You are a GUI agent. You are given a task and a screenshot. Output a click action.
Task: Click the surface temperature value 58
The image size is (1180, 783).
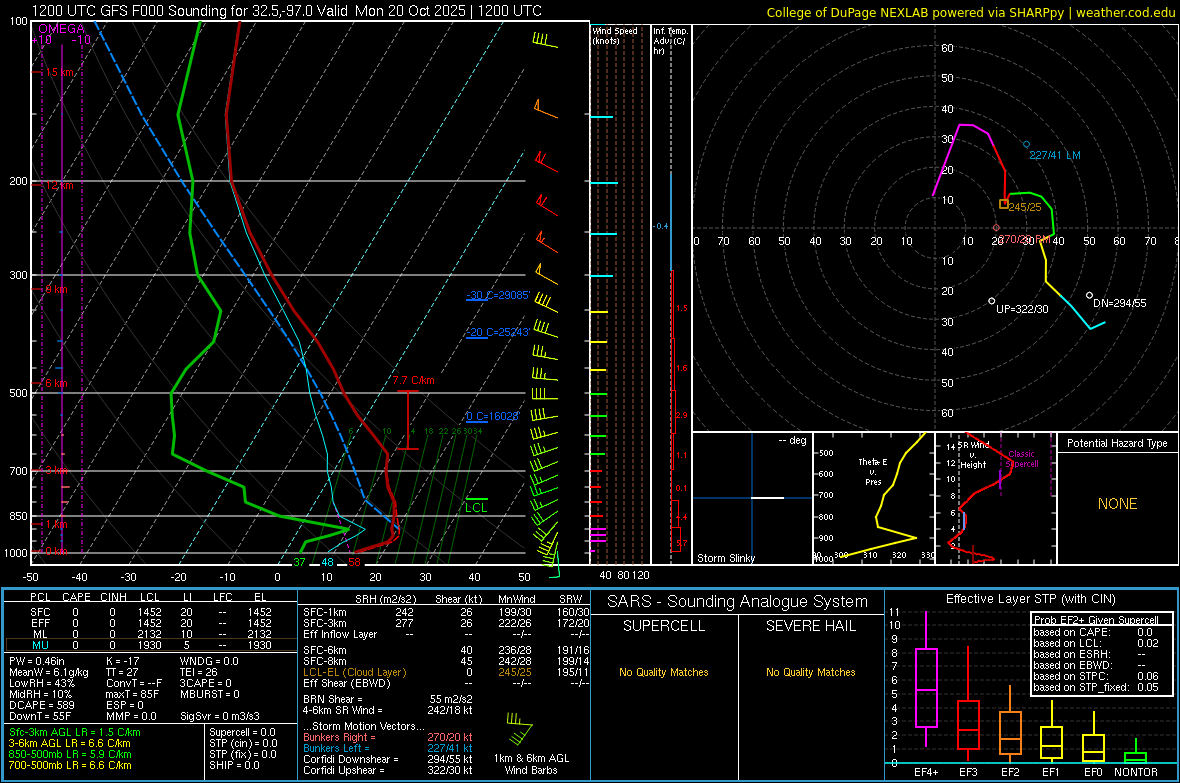point(354,562)
